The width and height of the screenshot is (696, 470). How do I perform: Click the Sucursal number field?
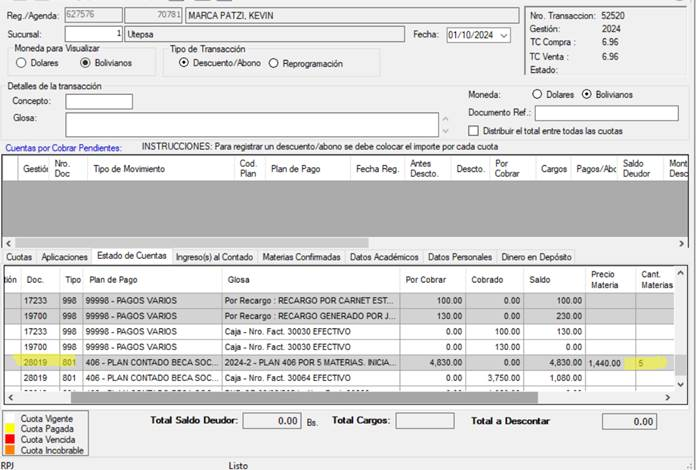click(94, 34)
